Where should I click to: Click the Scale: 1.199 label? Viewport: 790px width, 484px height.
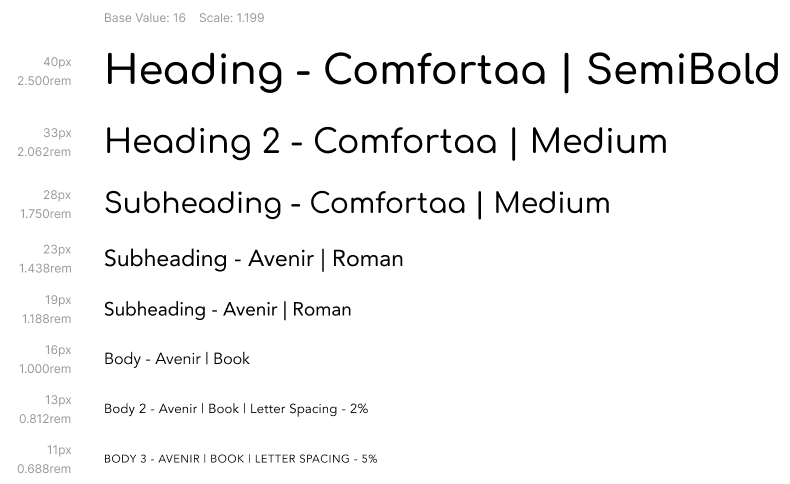pos(231,18)
